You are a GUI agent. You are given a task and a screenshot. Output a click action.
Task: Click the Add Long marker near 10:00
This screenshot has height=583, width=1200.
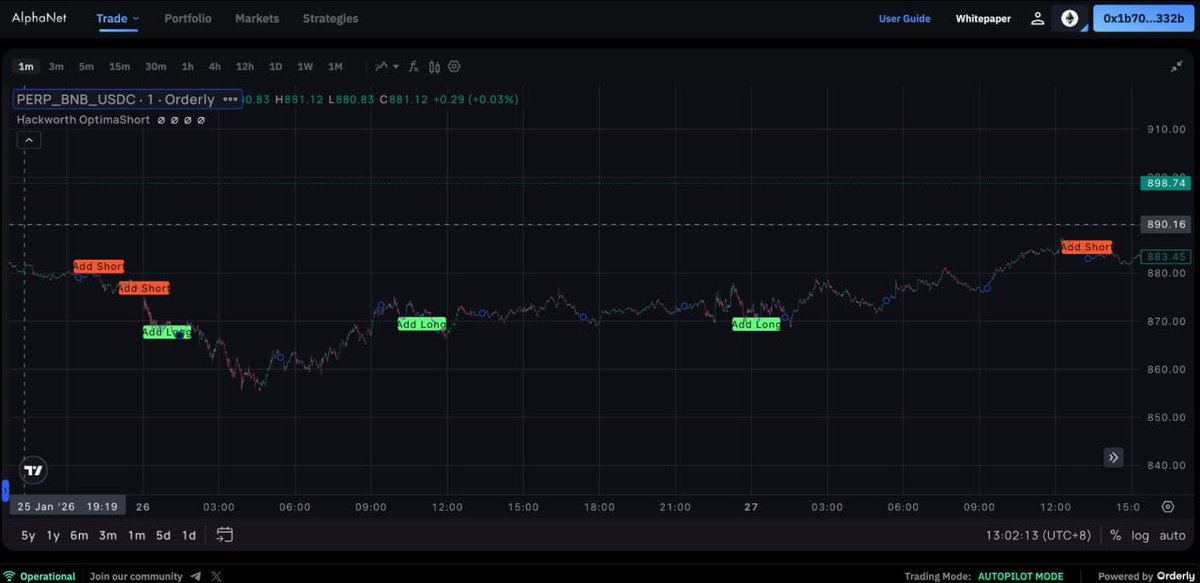click(x=421, y=324)
